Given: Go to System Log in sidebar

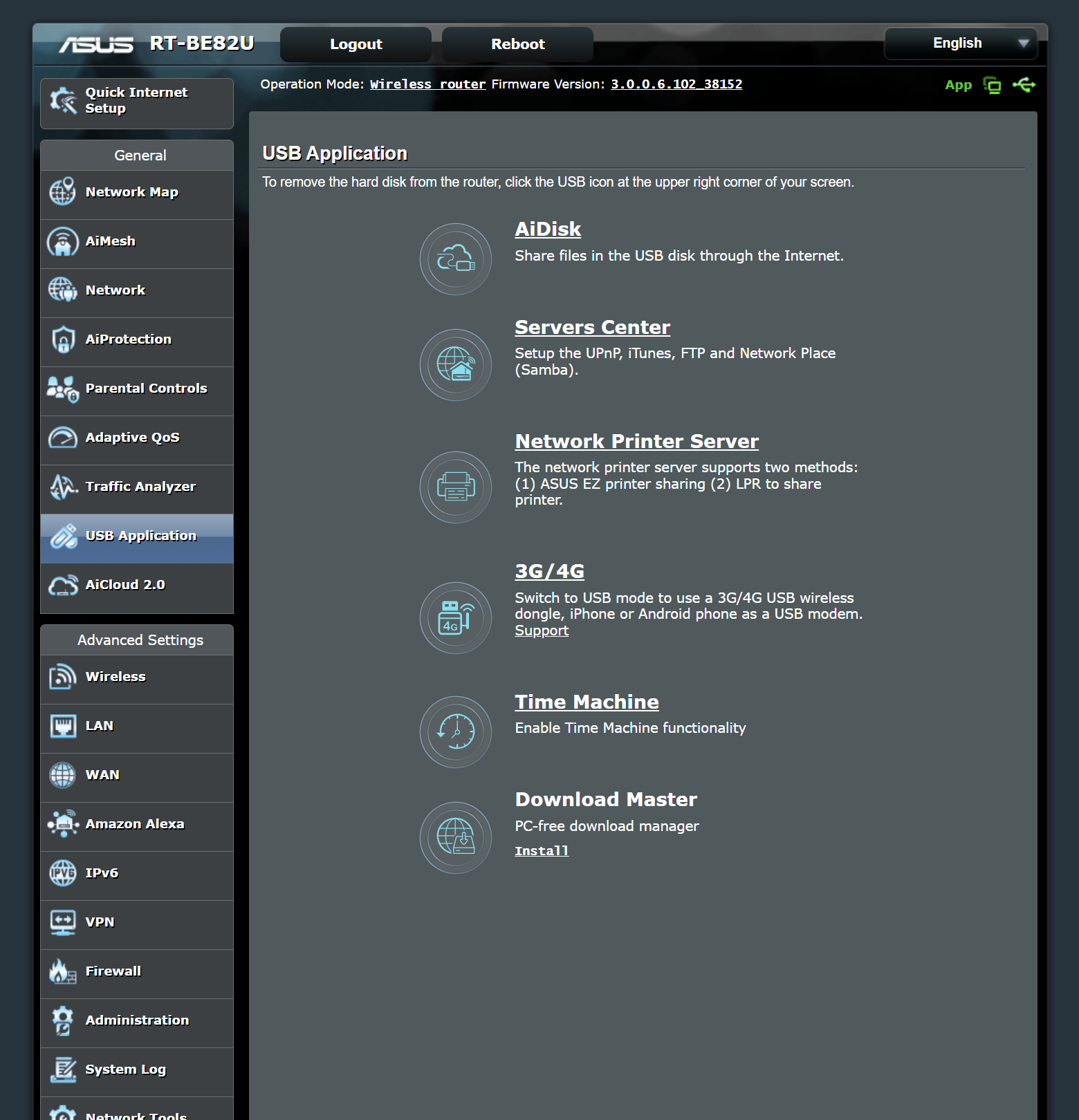Looking at the screenshot, I should (x=137, y=1072).
